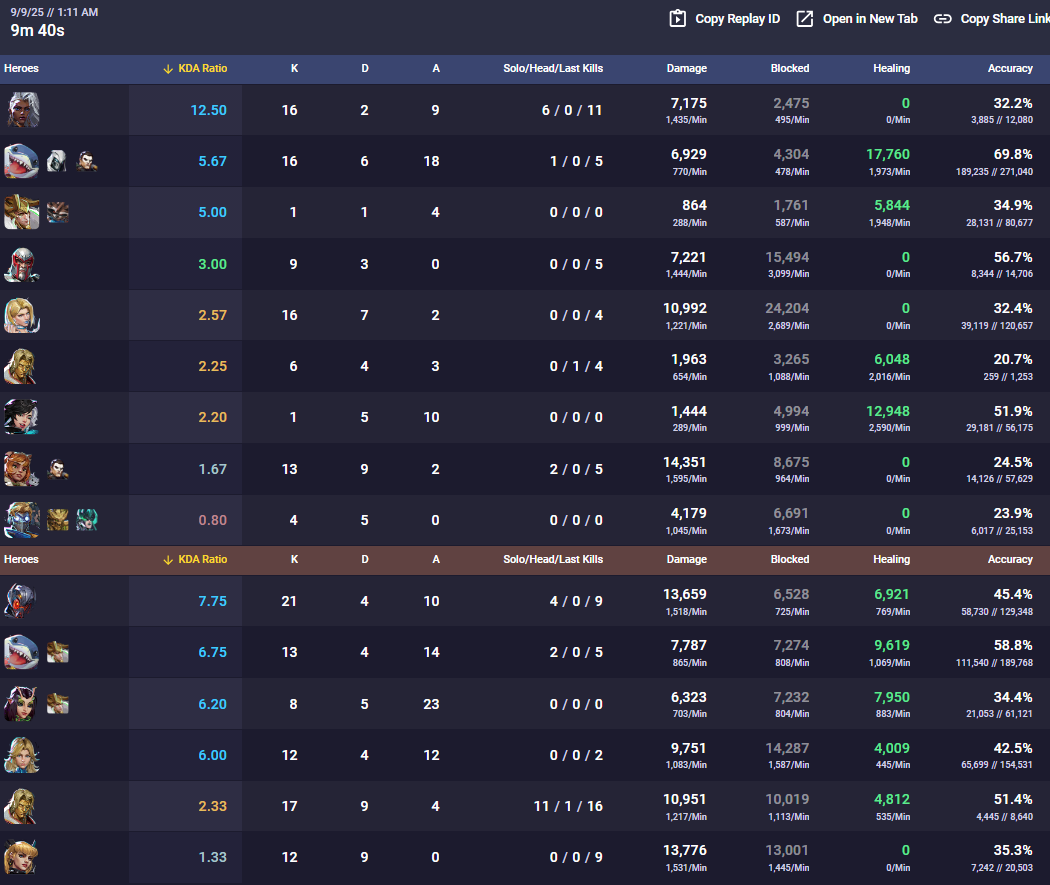Click third small hero icon in 0.80 row
1050x885 pixels.
86,520
